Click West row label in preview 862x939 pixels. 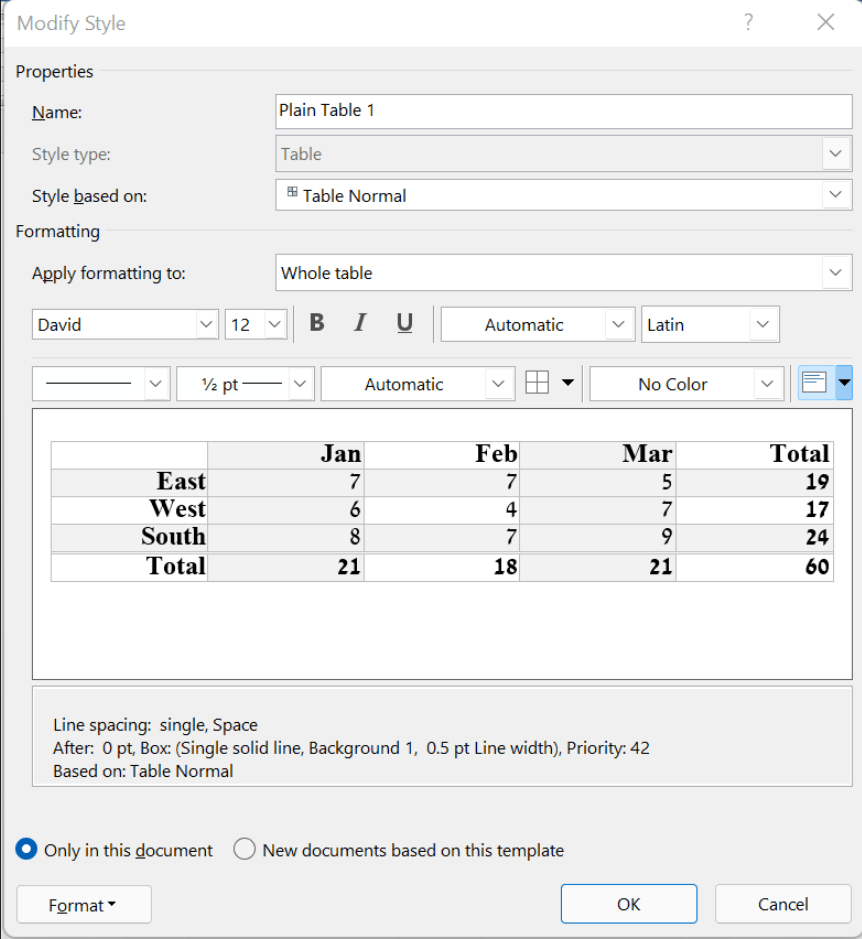point(177,508)
